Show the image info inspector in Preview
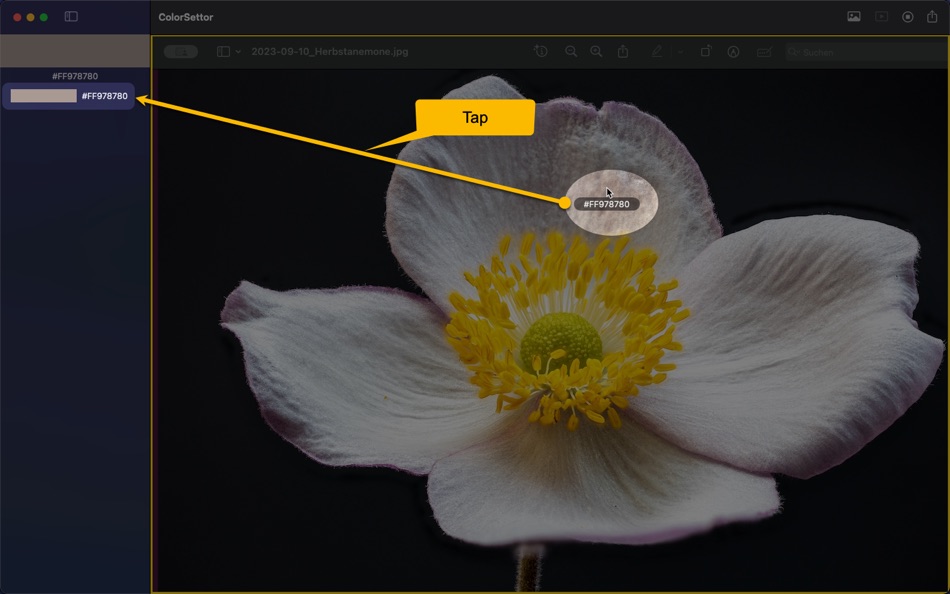This screenshot has height=594, width=950. point(541,52)
